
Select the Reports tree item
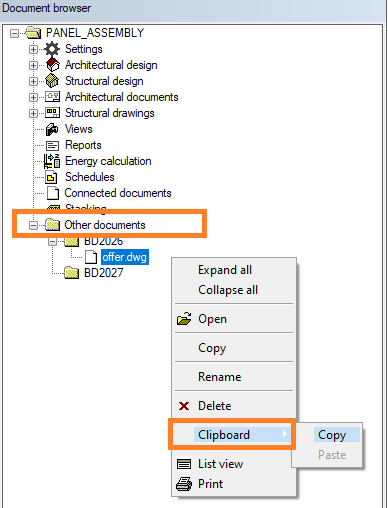coord(83,145)
